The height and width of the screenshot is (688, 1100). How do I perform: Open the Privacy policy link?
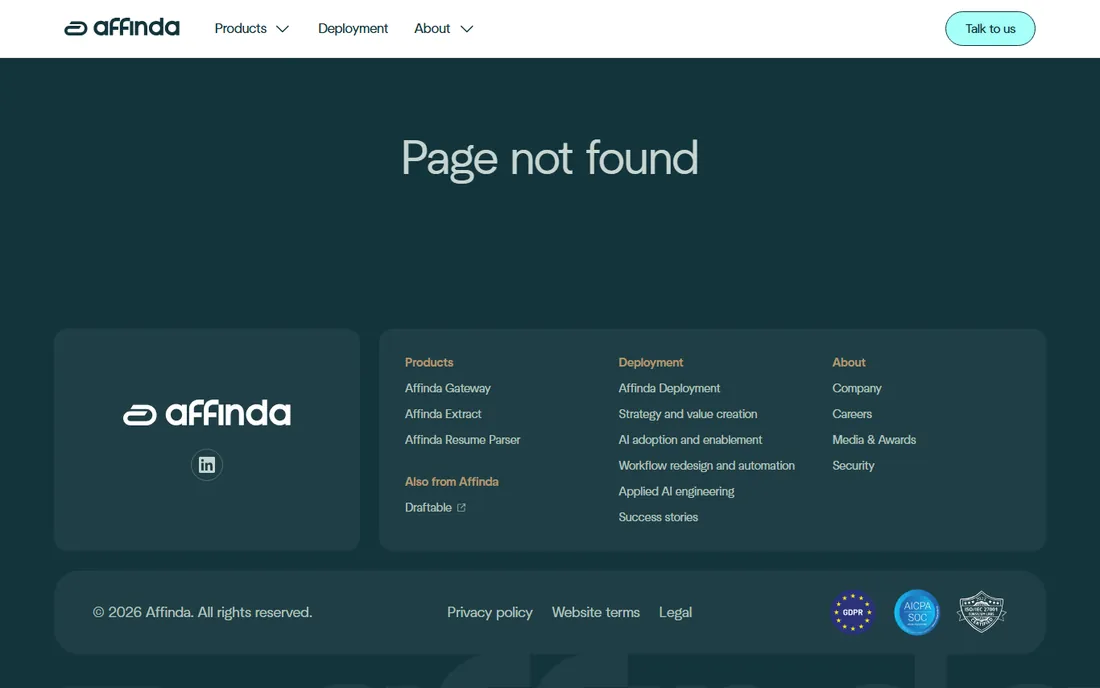[490, 612]
